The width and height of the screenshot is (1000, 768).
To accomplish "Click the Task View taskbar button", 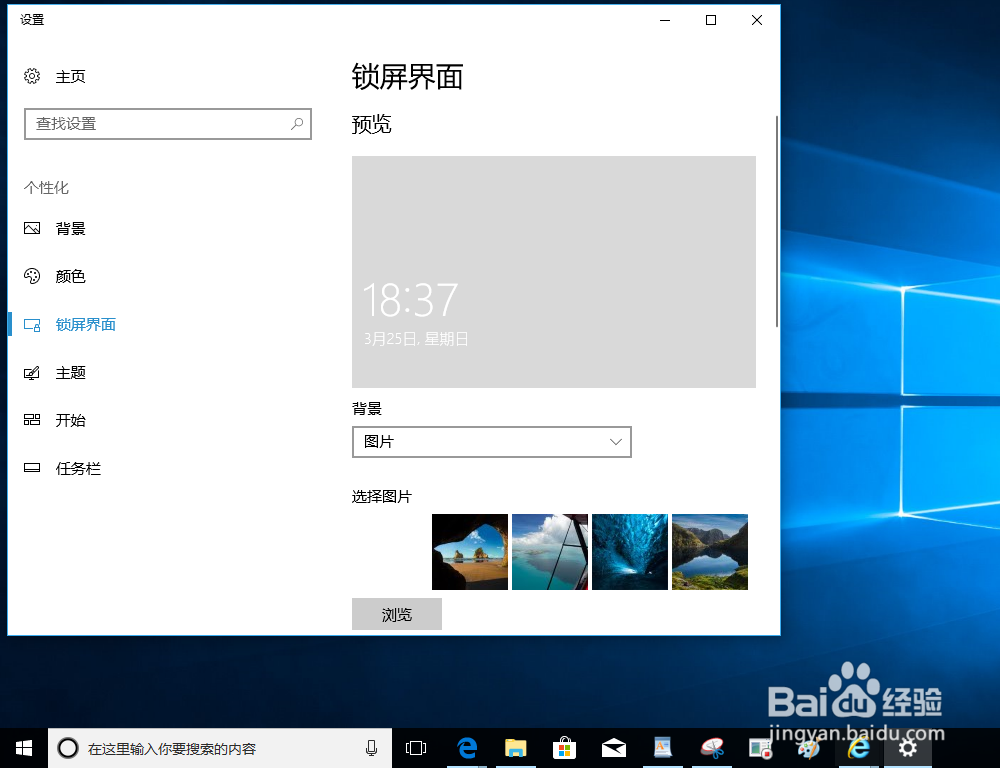I will click(x=415, y=747).
